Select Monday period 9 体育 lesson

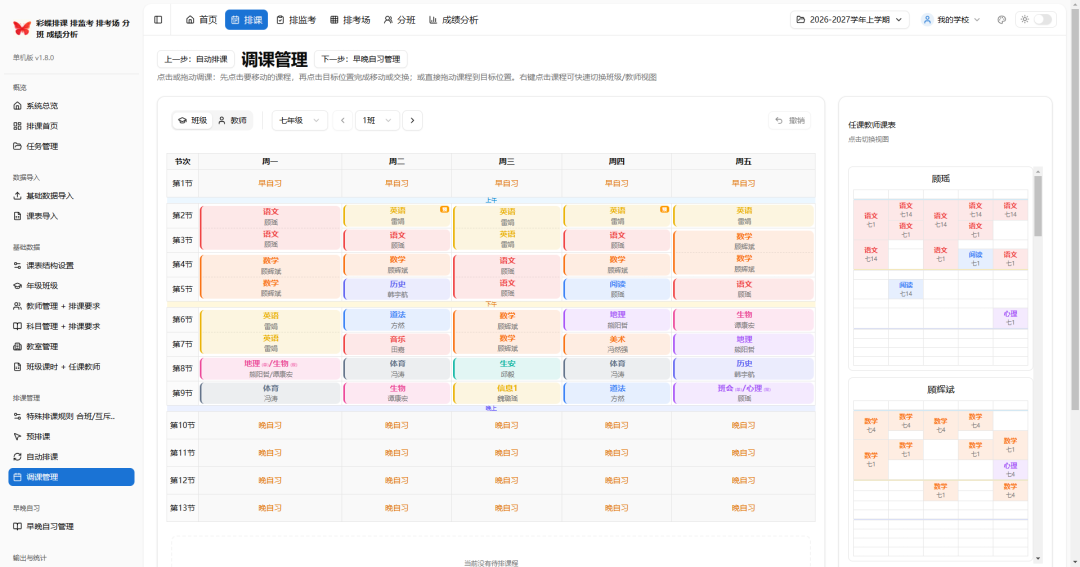(x=271, y=393)
